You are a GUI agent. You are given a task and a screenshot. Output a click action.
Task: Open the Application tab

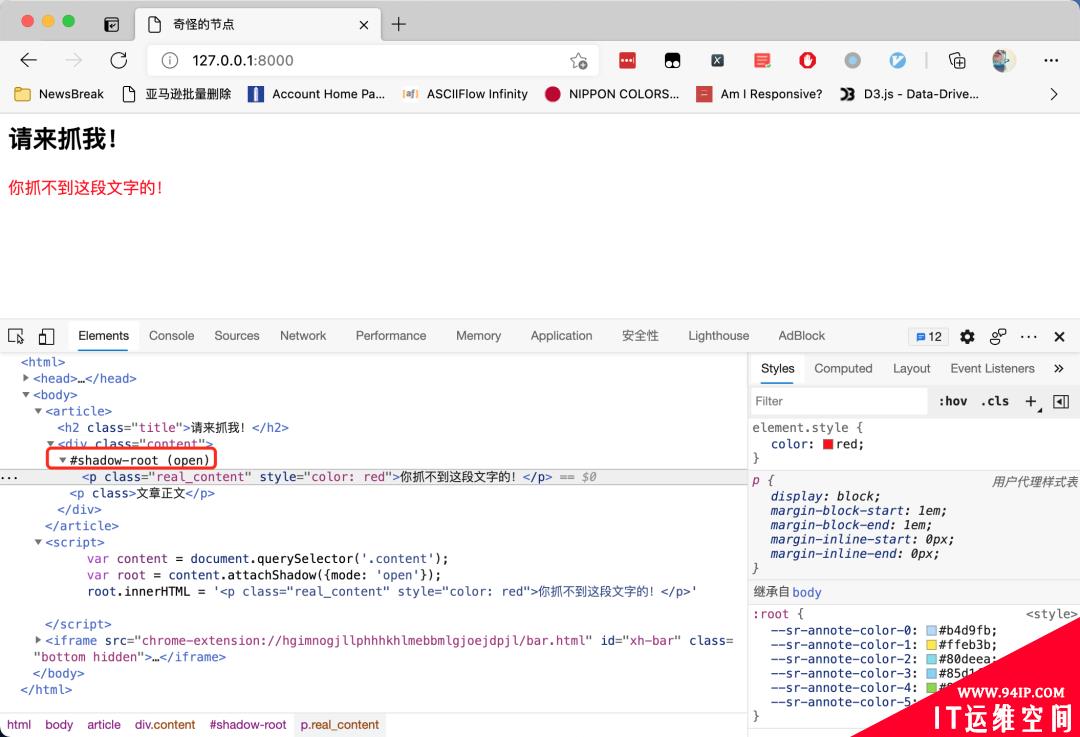[x=561, y=336]
